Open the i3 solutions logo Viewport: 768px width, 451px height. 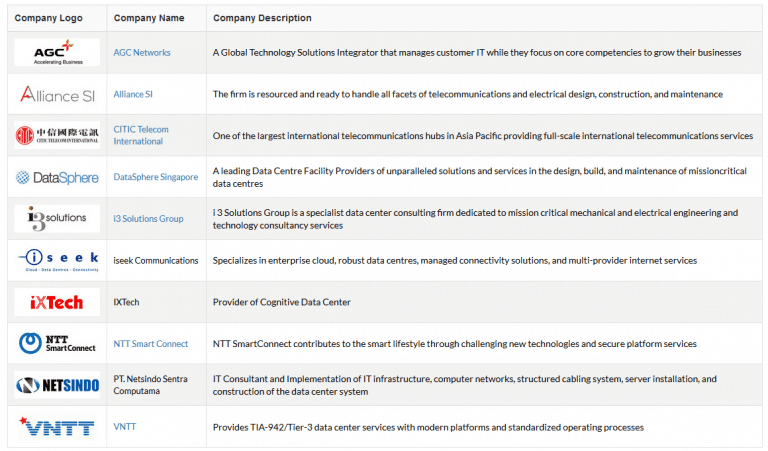click(x=57, y=219)
